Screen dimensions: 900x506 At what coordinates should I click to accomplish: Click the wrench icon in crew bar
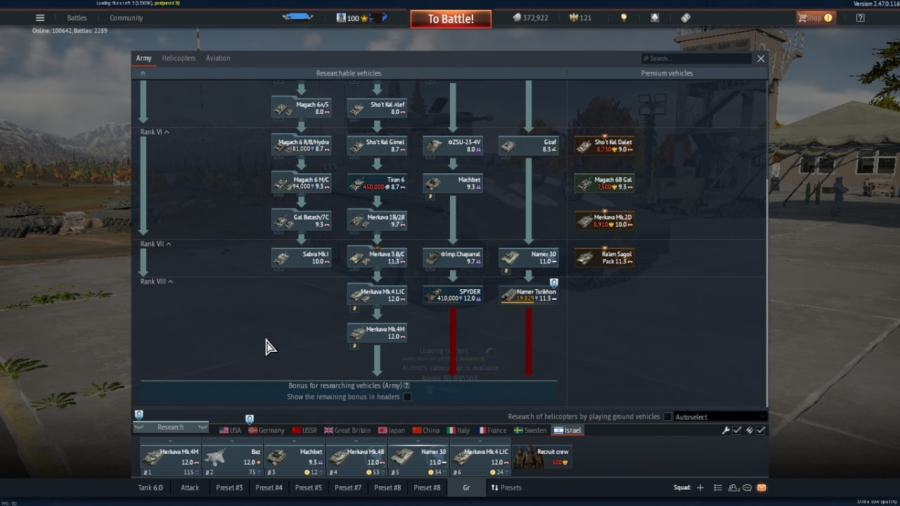coord(726,430)
